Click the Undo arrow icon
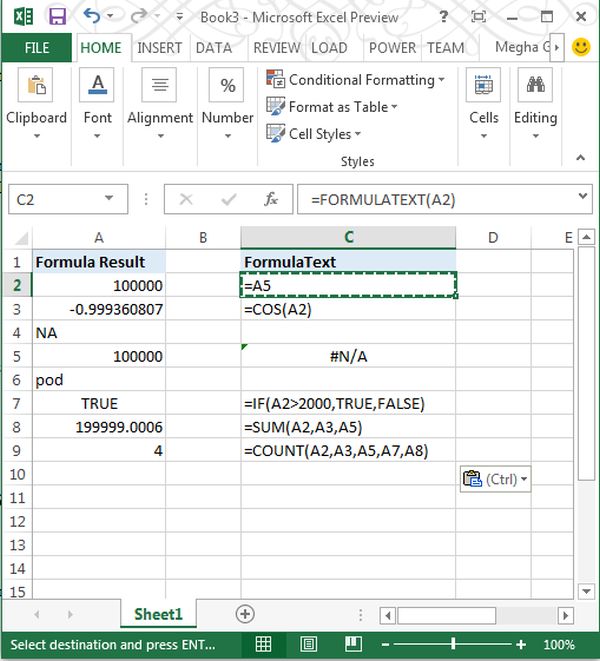The image size is (600, 661). tap(91, 16)
